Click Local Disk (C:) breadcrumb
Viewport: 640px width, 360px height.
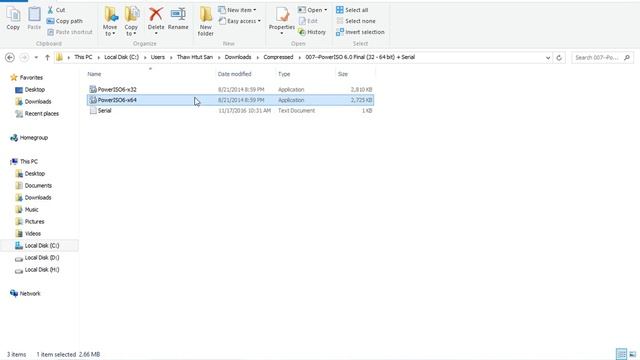[x=122, y=57]
